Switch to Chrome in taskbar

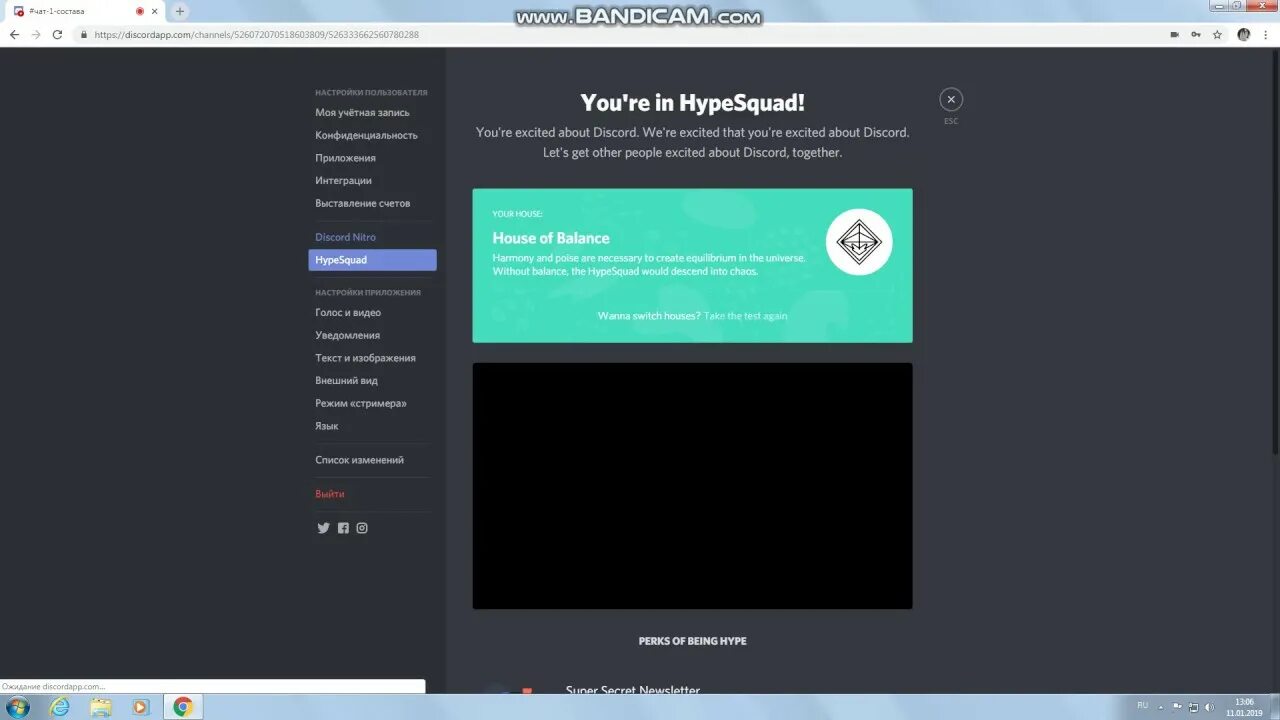point(183,707)
